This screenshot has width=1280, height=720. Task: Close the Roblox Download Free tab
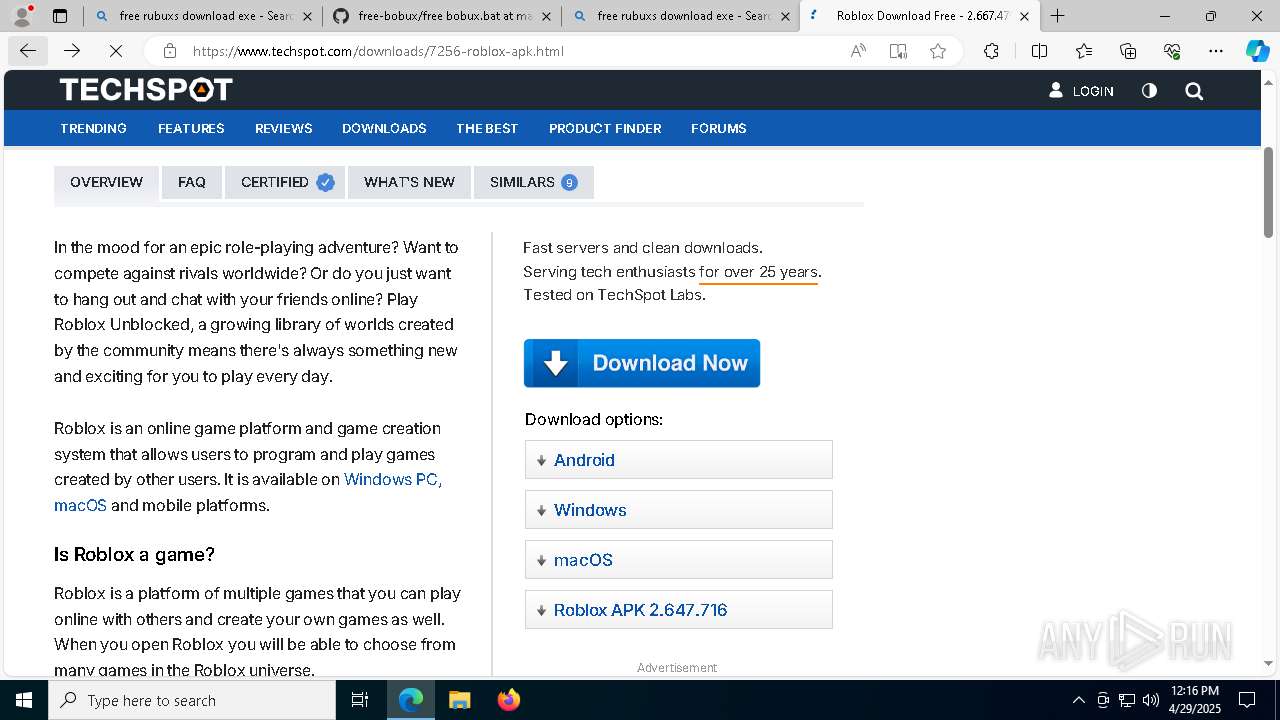tap(1024, 16)
